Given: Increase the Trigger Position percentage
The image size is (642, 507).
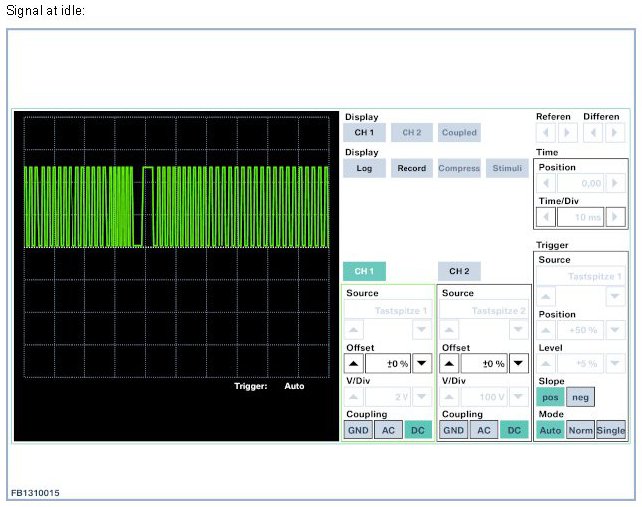Looking at the screenshot, I should pyautogui.click(x=546, y=330).
